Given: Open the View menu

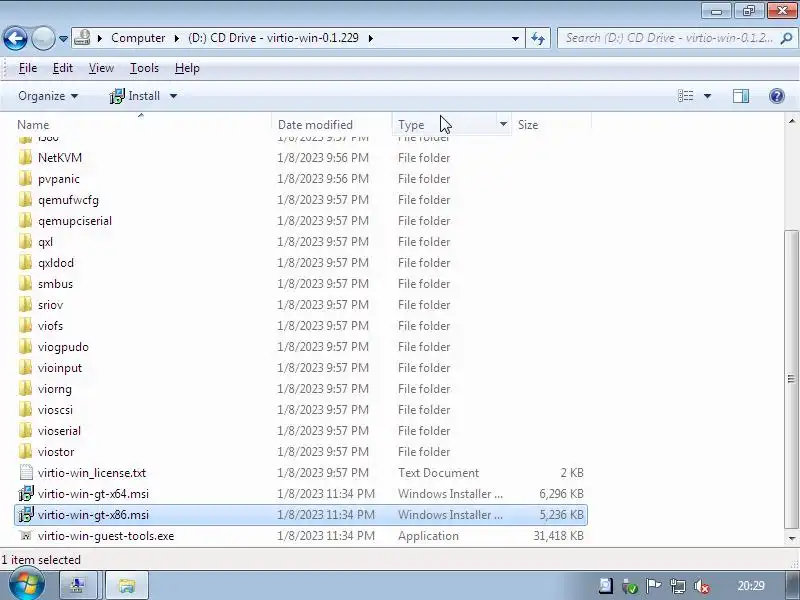Looking at the screenshot, I should 101,68.
